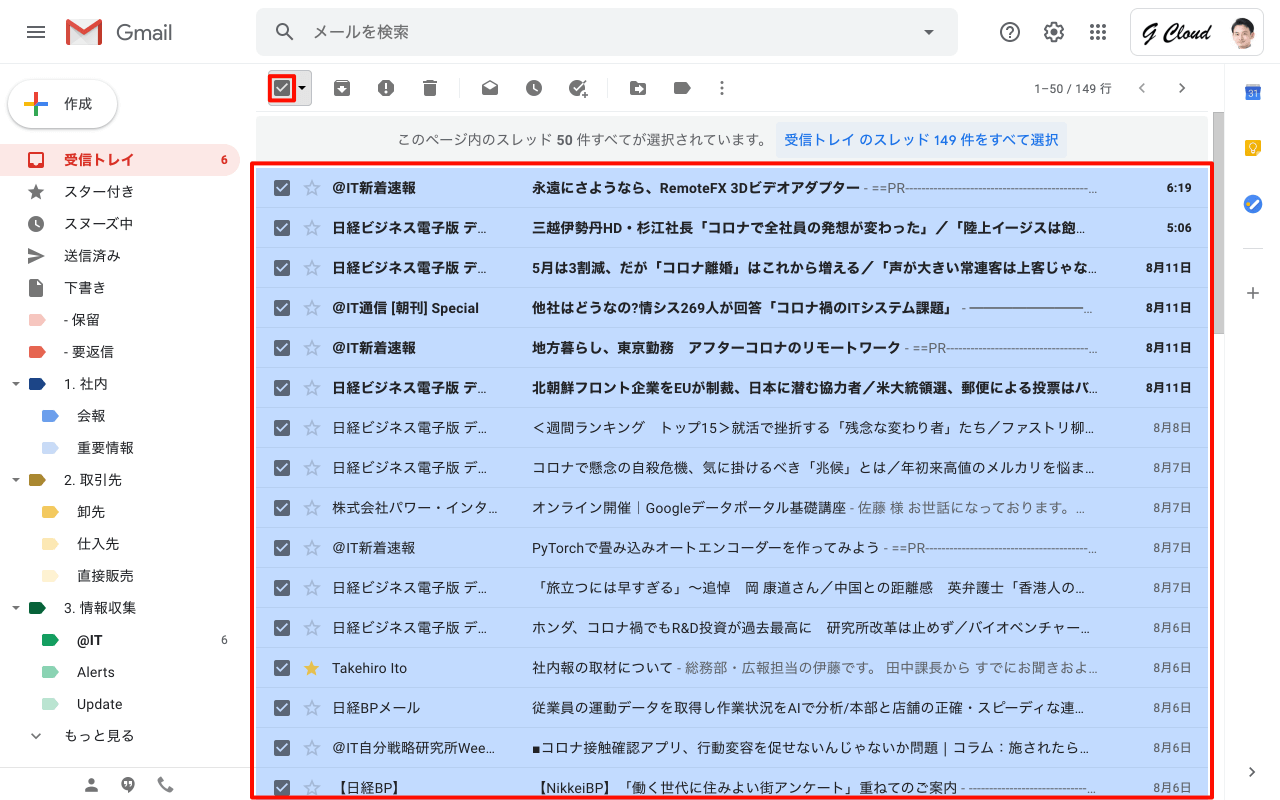Uncheck the 株式会社パワー・インタ message checkbox
This screenshot has height=800, width=1280.
coord(282,508)
